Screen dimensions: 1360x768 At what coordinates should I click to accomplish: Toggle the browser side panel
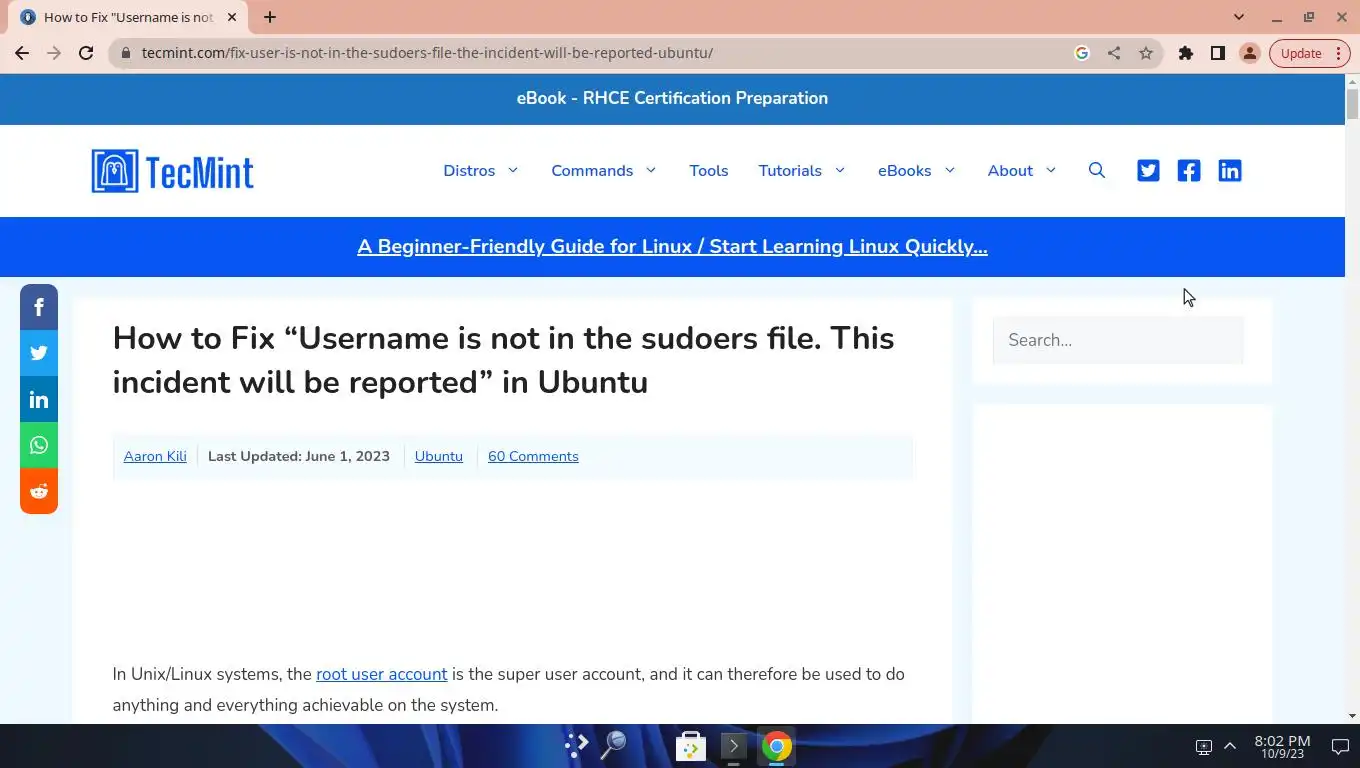point(1218,53)
